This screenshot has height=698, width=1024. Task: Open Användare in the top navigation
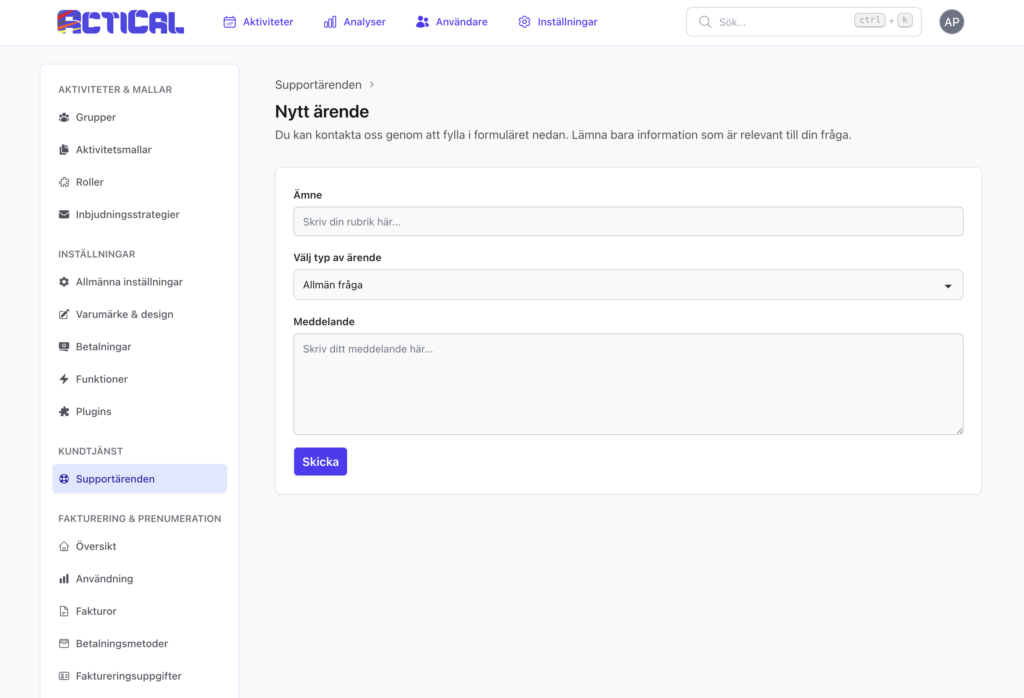coord(451,22)
